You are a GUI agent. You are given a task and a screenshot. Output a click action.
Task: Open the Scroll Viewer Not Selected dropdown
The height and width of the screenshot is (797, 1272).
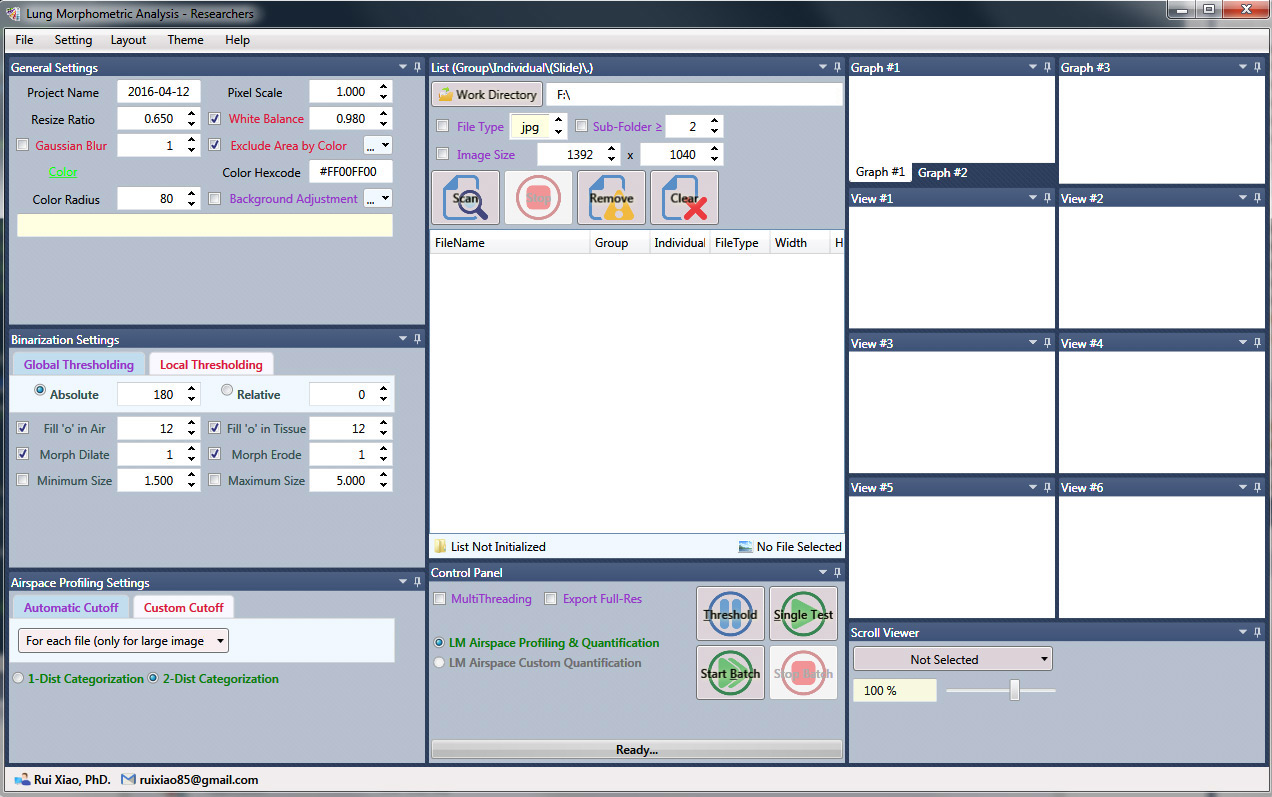(952, 660)
